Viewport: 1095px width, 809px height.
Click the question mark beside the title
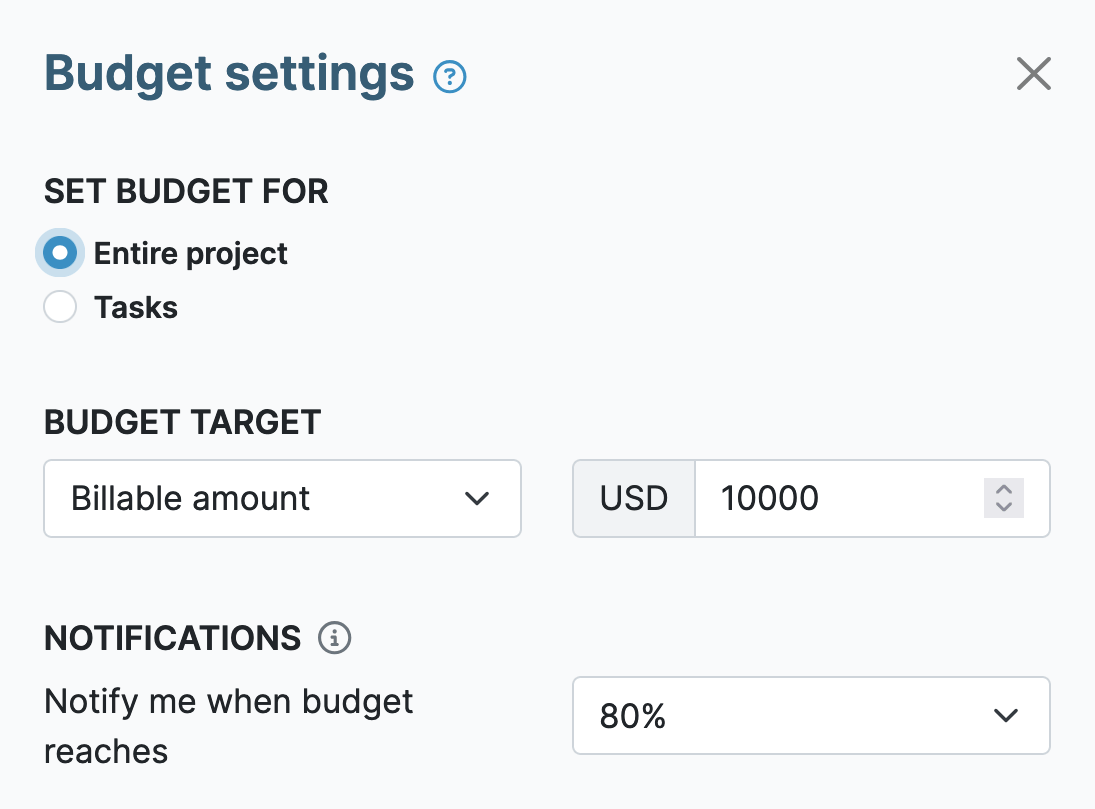[x=449, y=75]
